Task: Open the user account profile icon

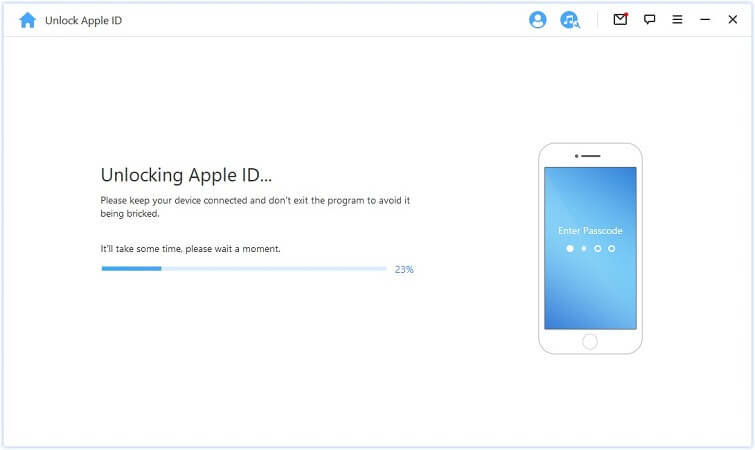Action: (537, 20)
